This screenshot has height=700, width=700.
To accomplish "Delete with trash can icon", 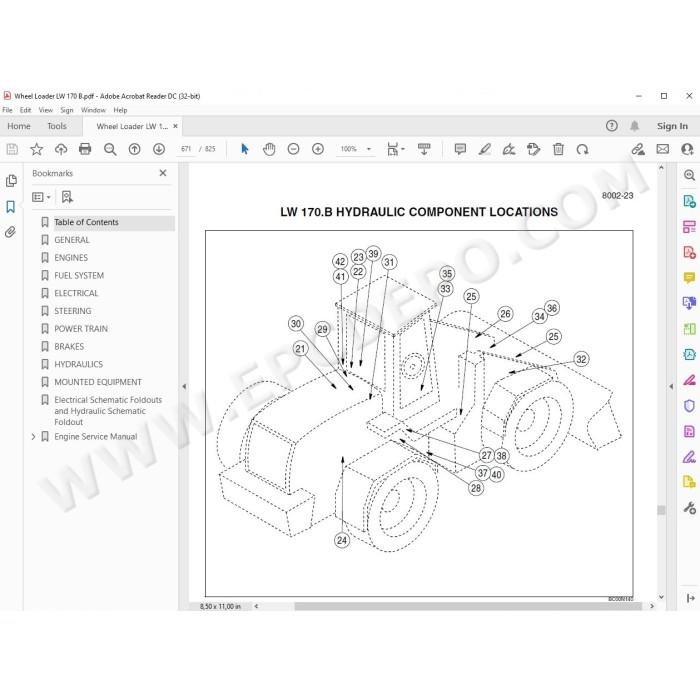I will click(x=558, y=149).
